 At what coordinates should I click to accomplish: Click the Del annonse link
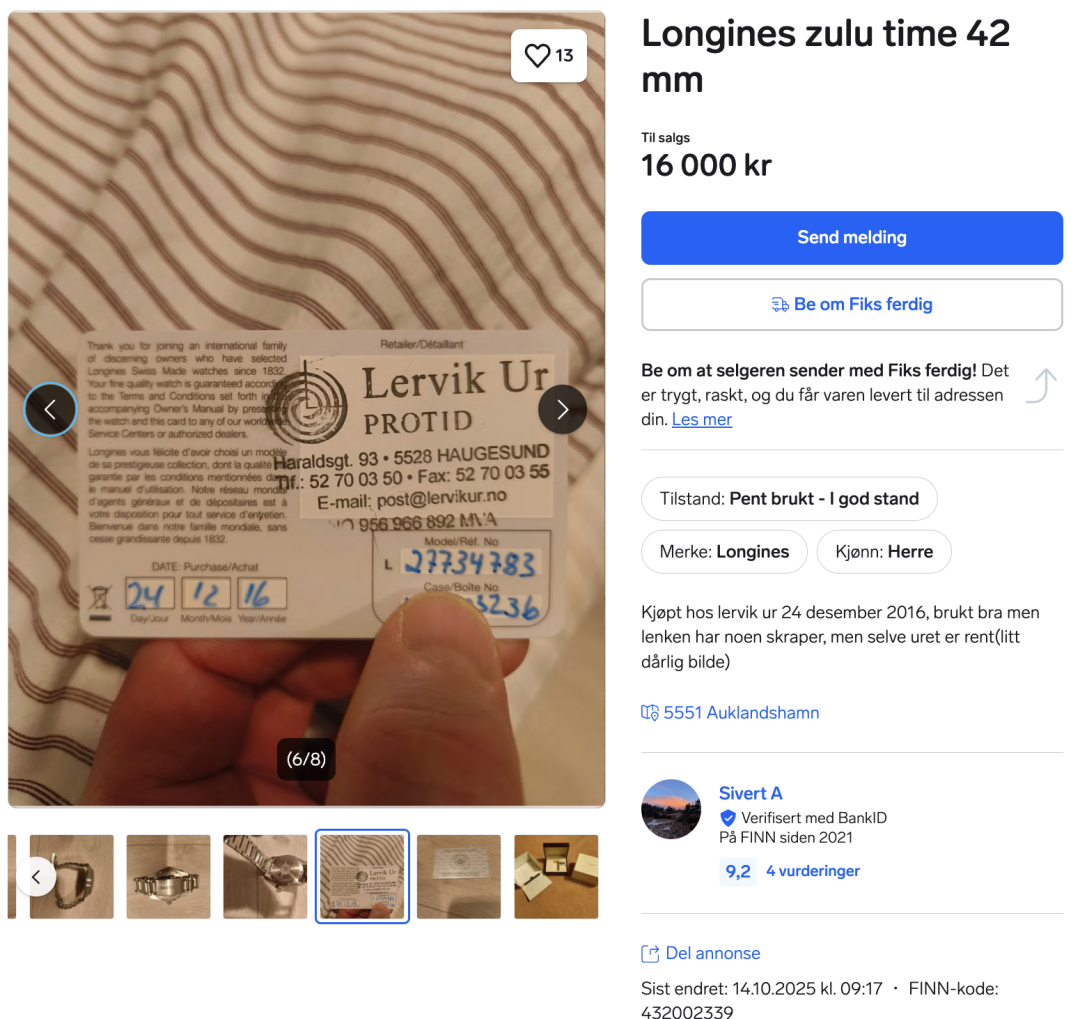tap(713, 953)
